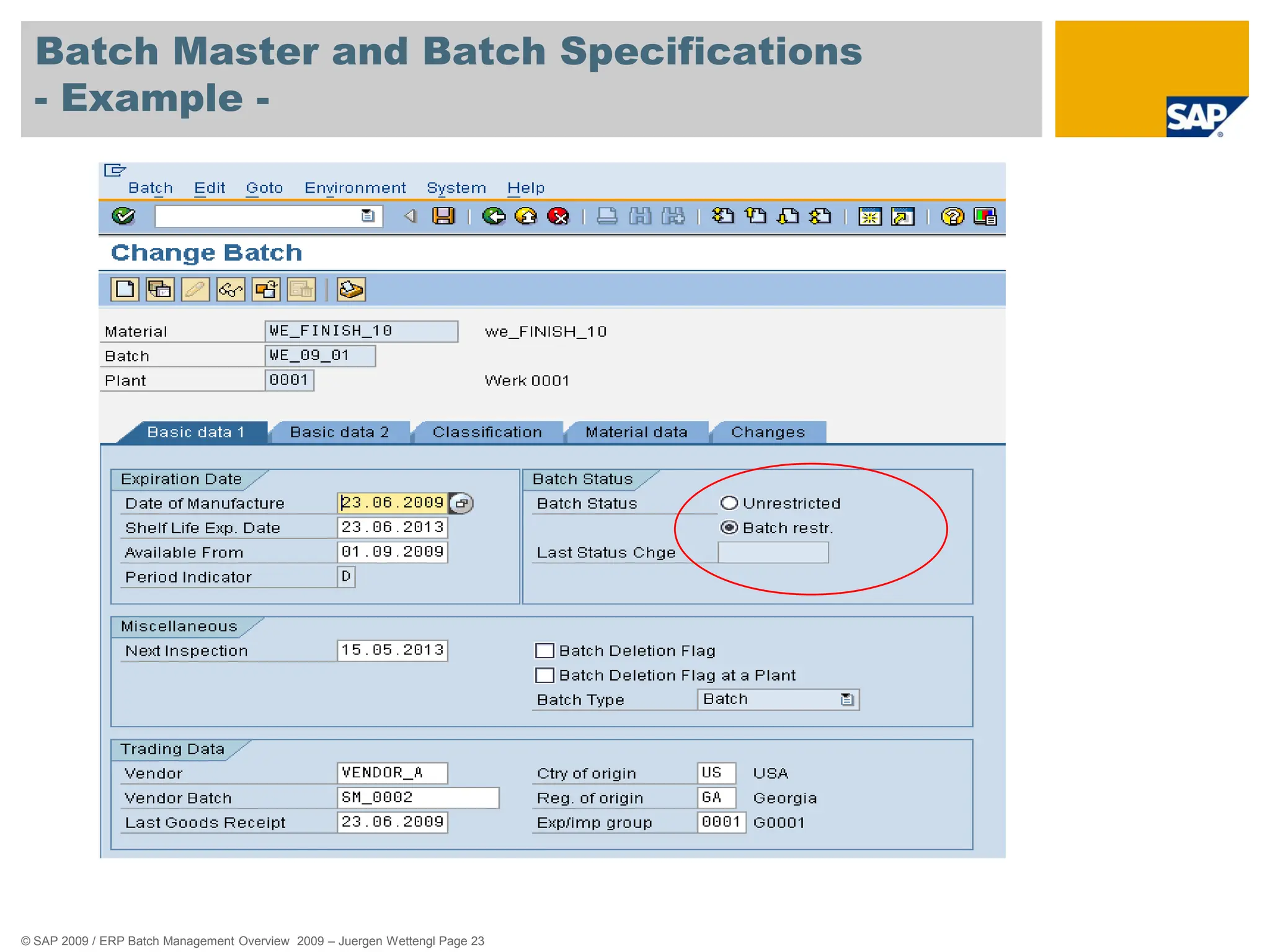
Task: Click the Next Inspection date field
Action: point(393,650)
